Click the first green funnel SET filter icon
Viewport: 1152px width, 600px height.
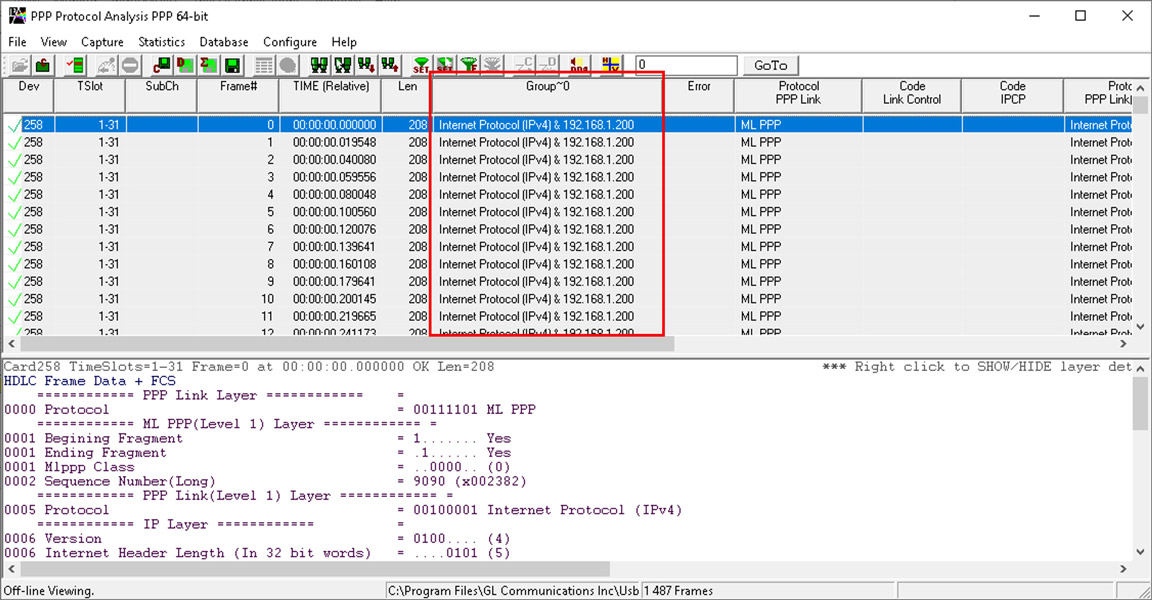click(421, 65)
